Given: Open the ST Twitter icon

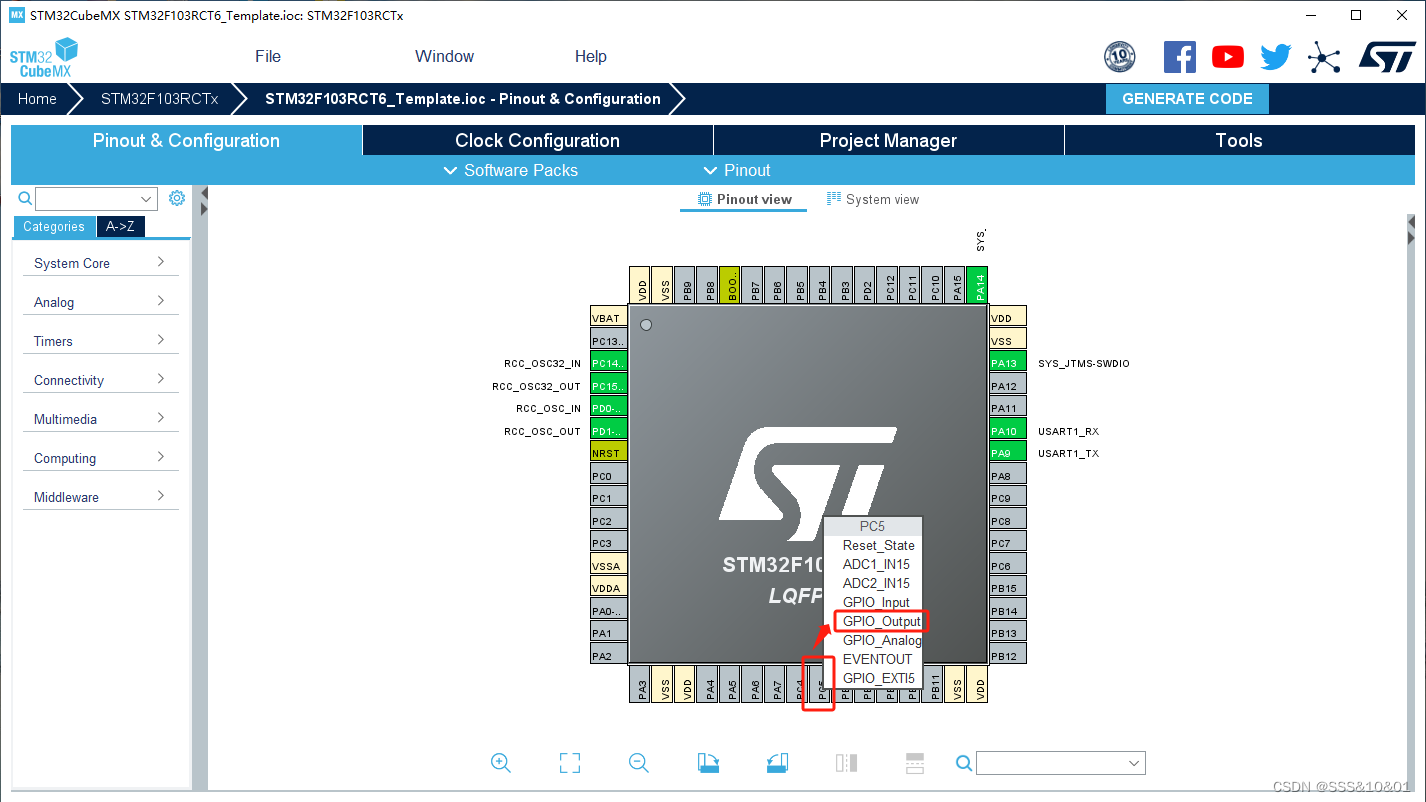Looking at the screenshot, I should click(1276, 57).
